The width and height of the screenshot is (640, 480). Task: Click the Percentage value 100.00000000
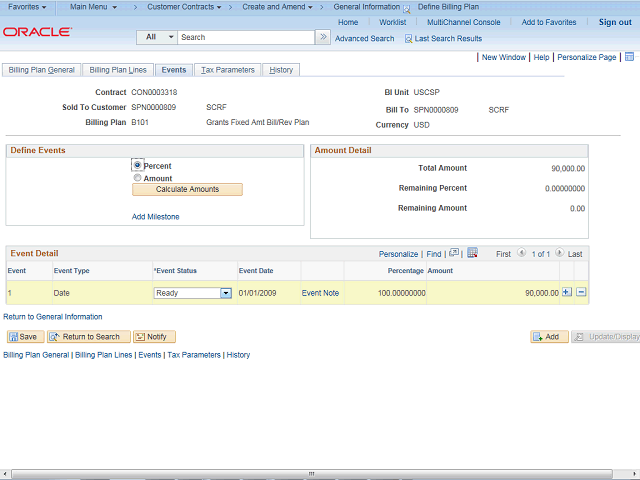click(x=402, y=293)
